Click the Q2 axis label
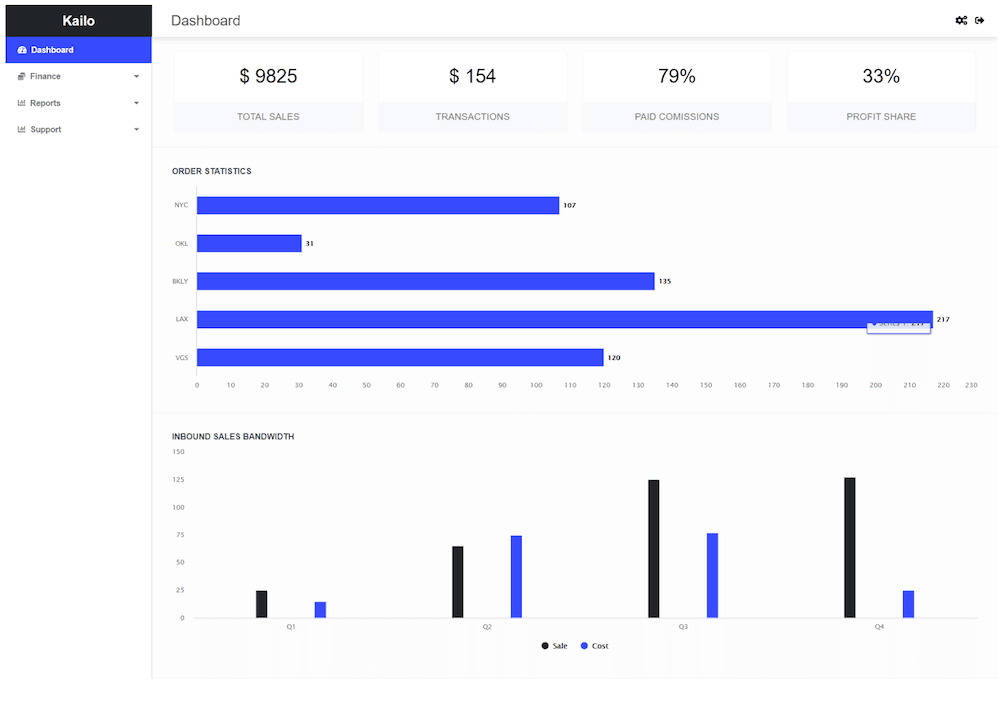The height and width of the screenshot is (701, 1000). click(x=487, y=627)
